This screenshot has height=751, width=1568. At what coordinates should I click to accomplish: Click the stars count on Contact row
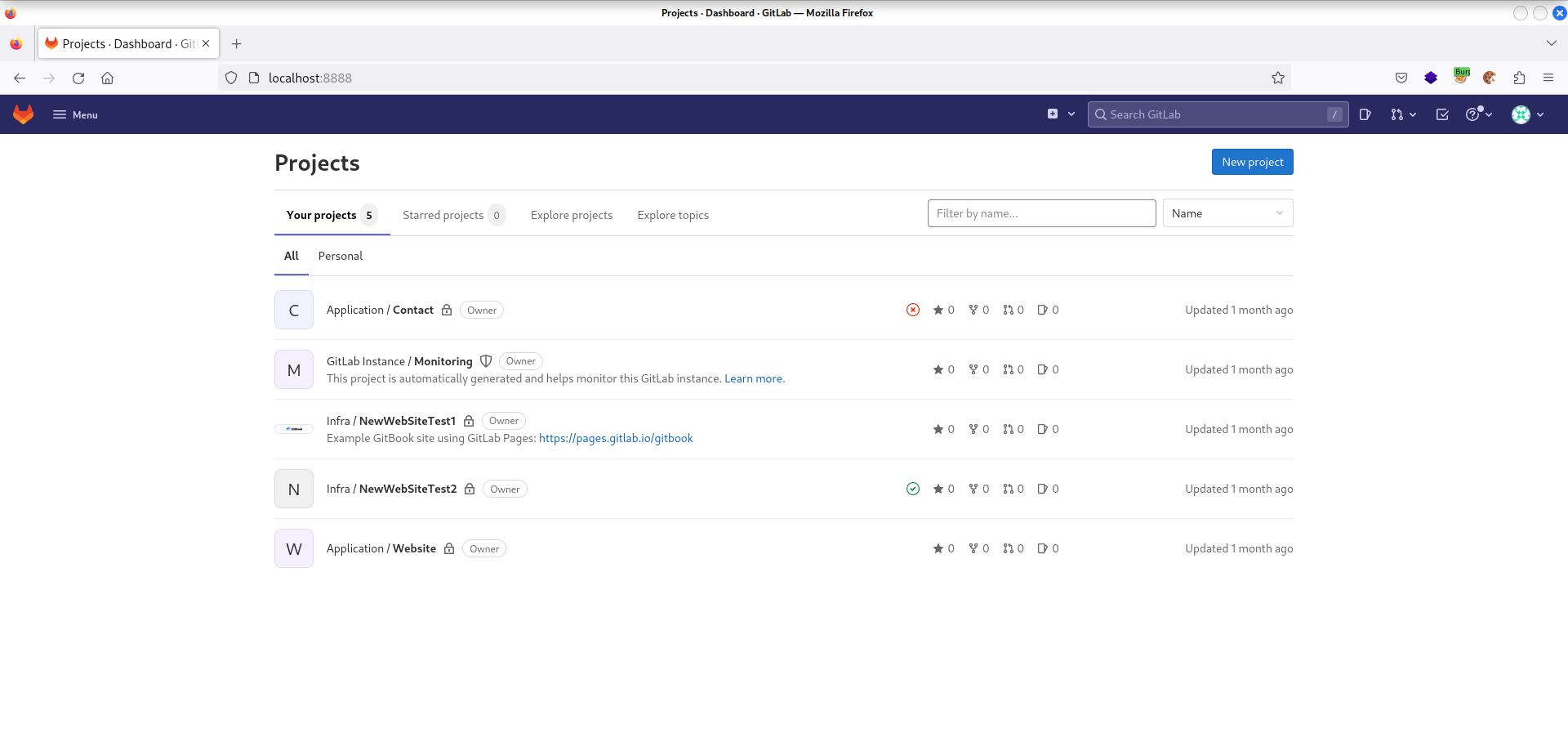[x=943, y=310]
